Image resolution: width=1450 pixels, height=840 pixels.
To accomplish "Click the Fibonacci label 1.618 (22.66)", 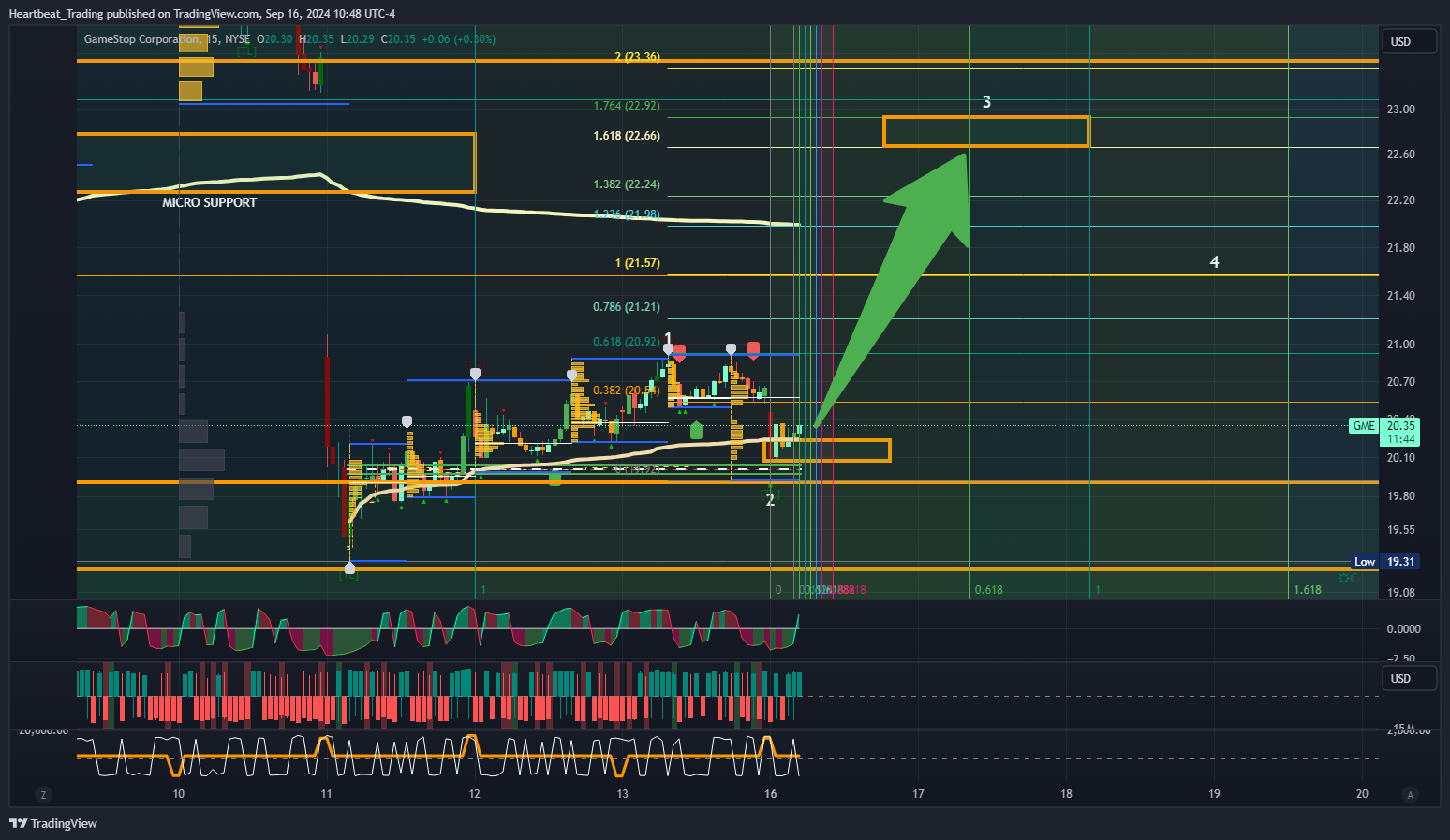I will (x=627, y=136).
